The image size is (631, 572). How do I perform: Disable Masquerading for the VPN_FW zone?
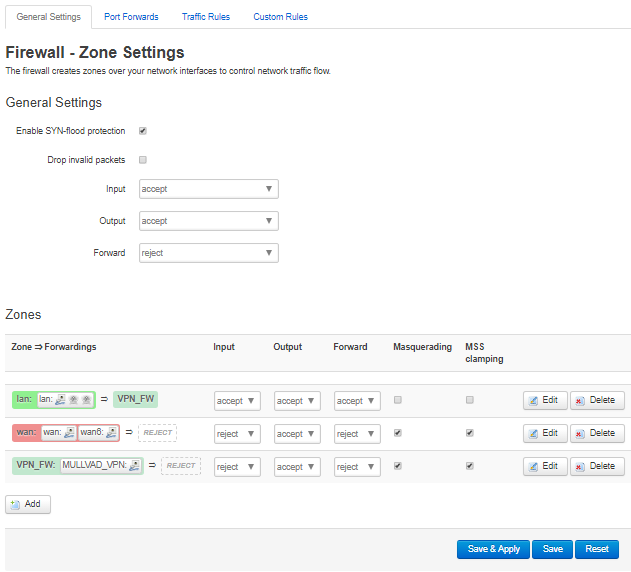[398, 466]
